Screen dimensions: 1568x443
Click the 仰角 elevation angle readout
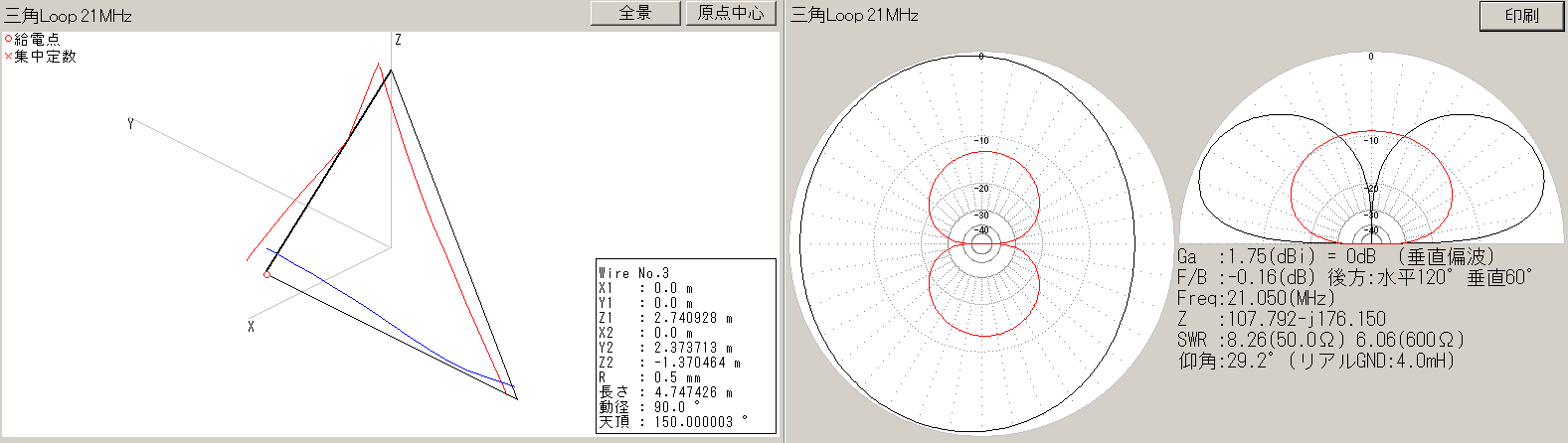tap(1315, 361)
